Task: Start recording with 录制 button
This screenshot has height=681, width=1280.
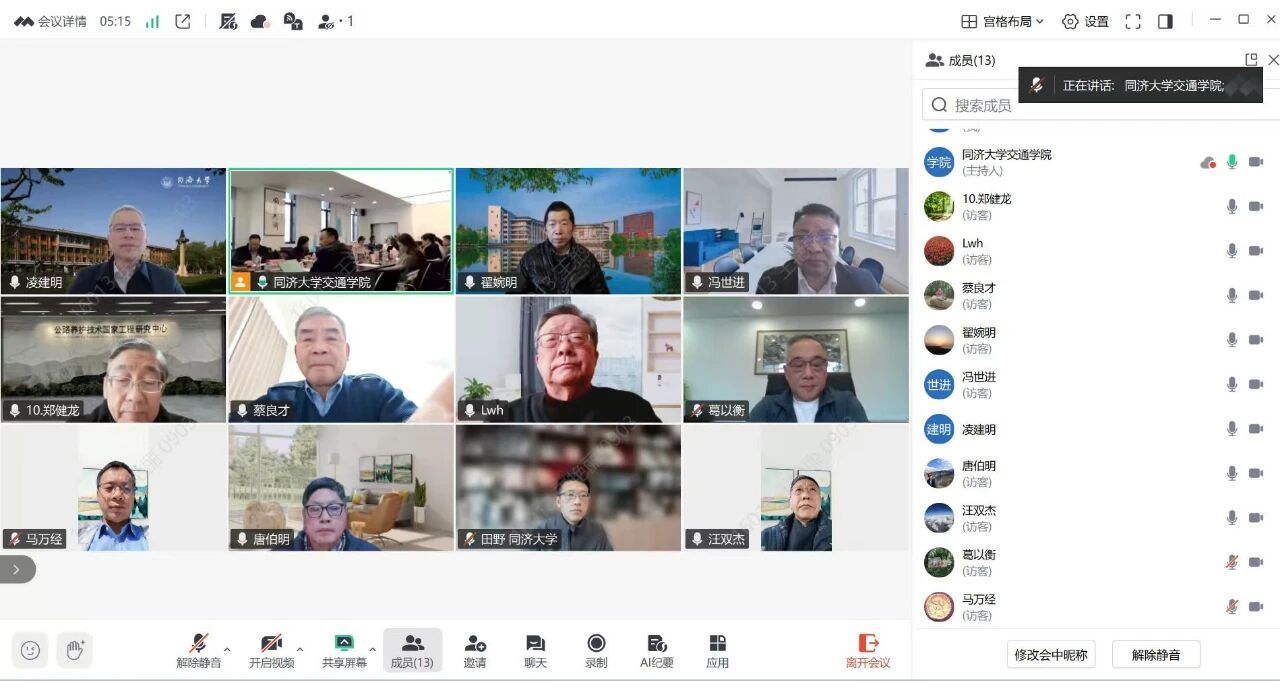Action: tap(596, 650)
